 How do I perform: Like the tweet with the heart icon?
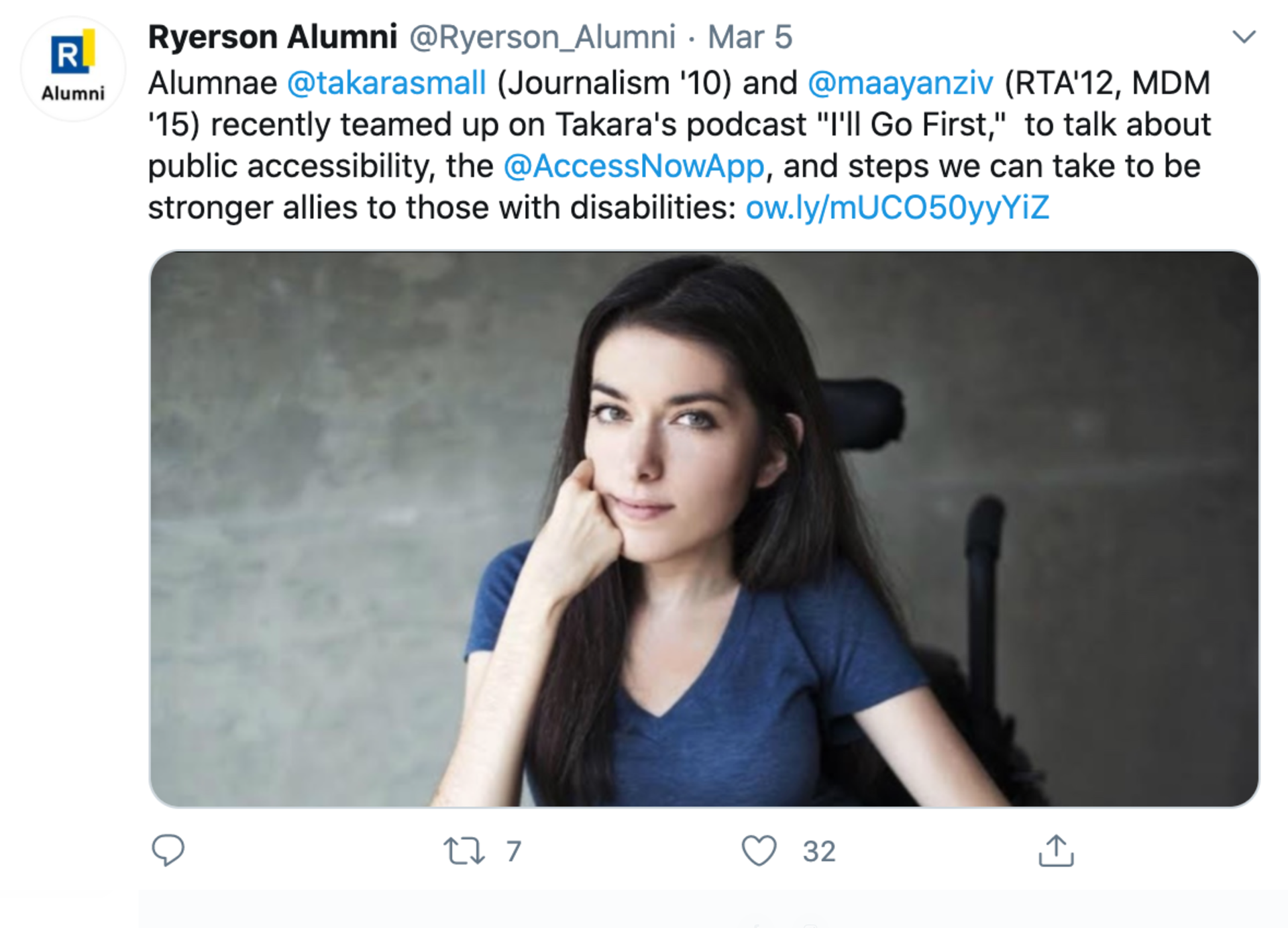[x=759, y=850]
